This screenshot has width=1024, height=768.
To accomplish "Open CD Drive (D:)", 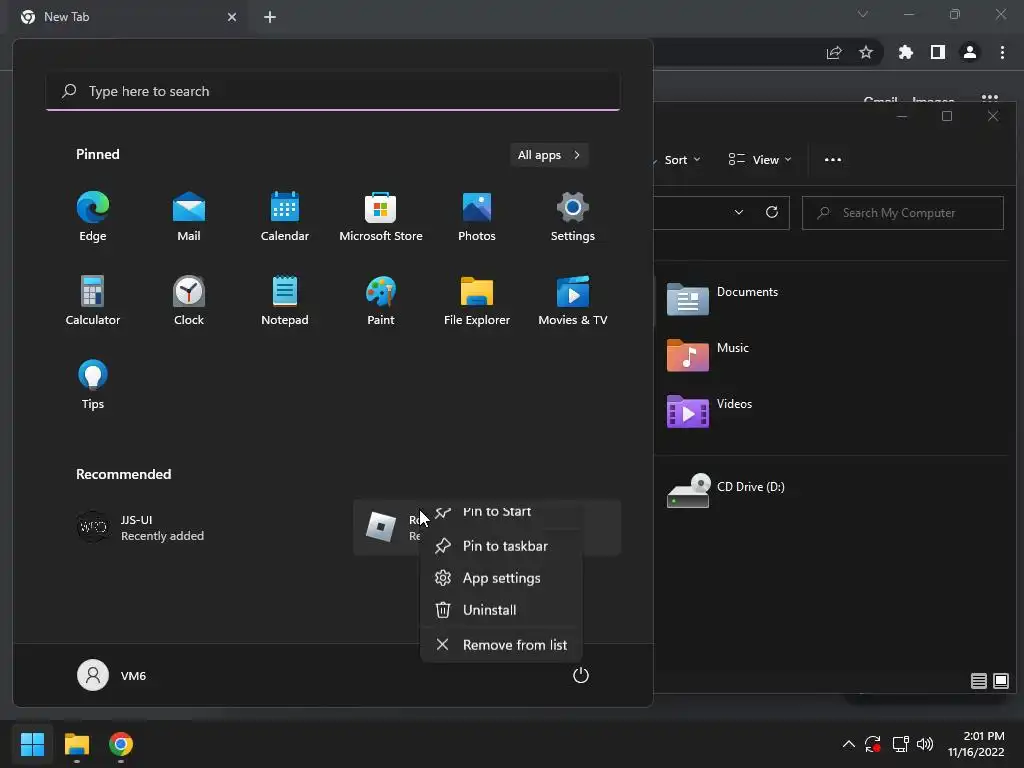I will 726,491.
